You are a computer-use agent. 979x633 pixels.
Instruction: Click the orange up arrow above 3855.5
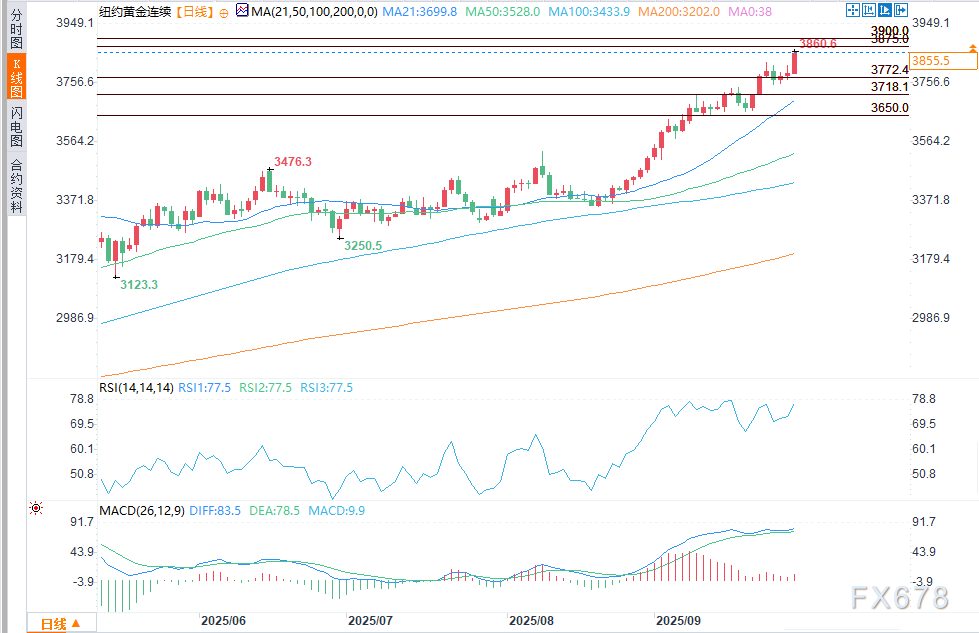tap(970, 47)
